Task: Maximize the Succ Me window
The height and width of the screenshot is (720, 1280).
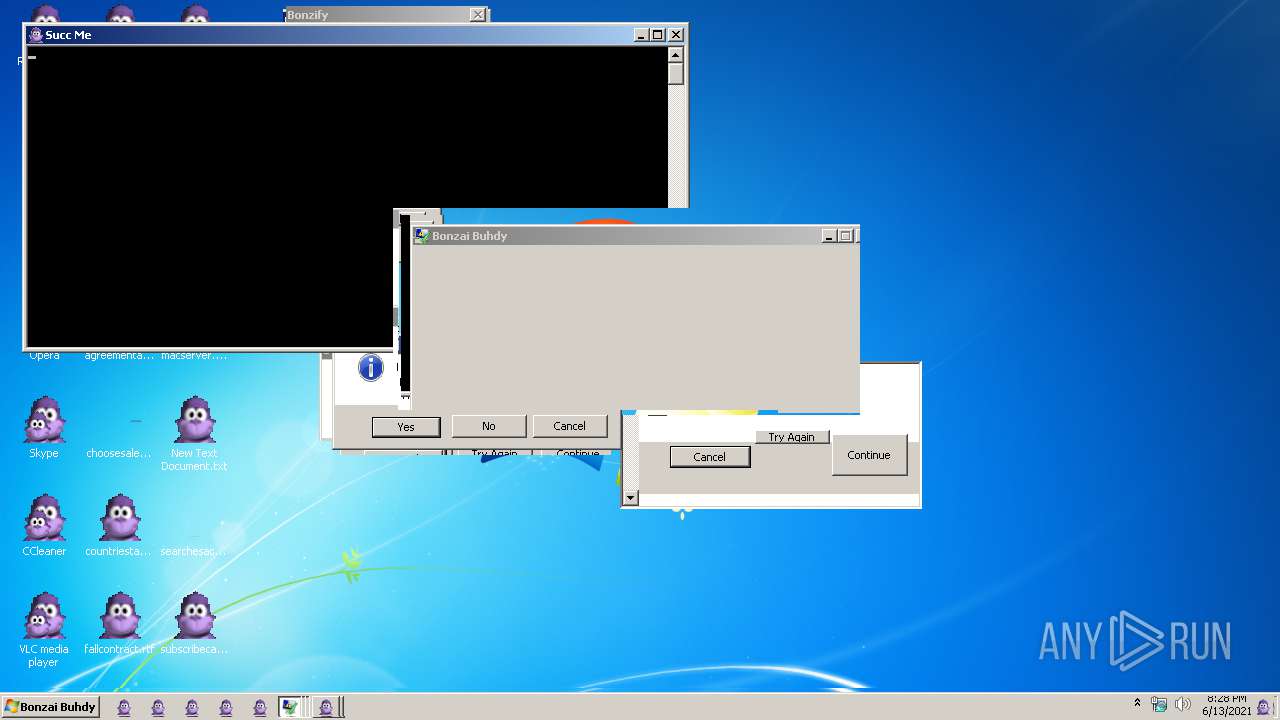Action: tap(657, 35)
